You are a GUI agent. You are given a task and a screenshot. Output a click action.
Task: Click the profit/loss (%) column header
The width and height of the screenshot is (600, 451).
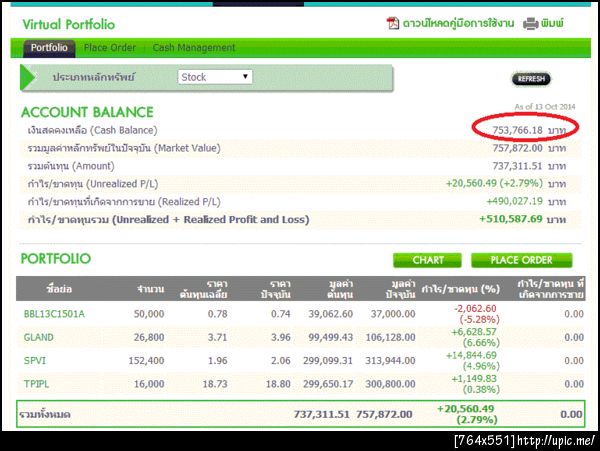(x=461, y=289)
